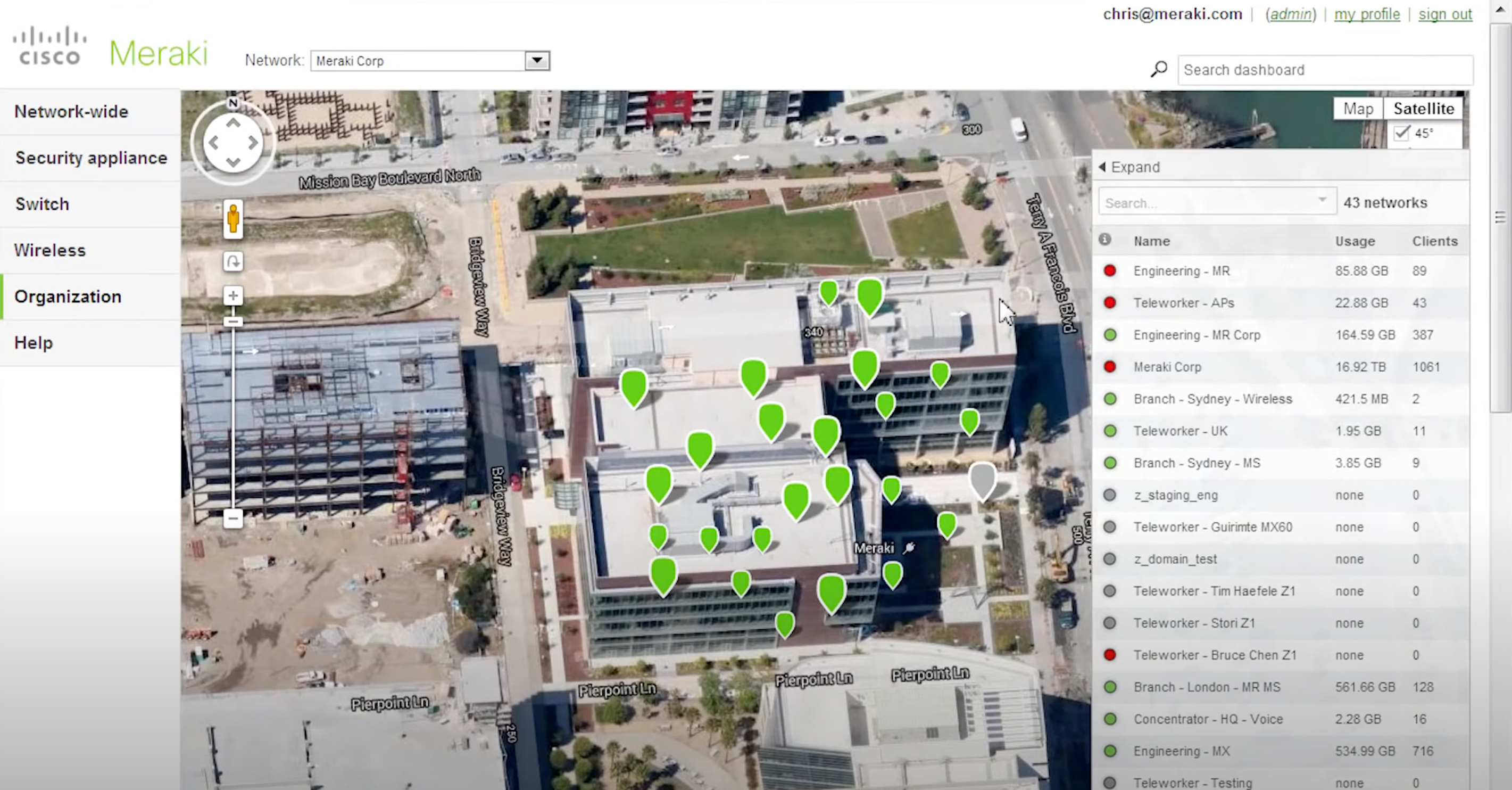Image resolution: width=1512 pixels, height=790 pixels.
Task: Click the info icon in table header
Action: pos(1104,240)
